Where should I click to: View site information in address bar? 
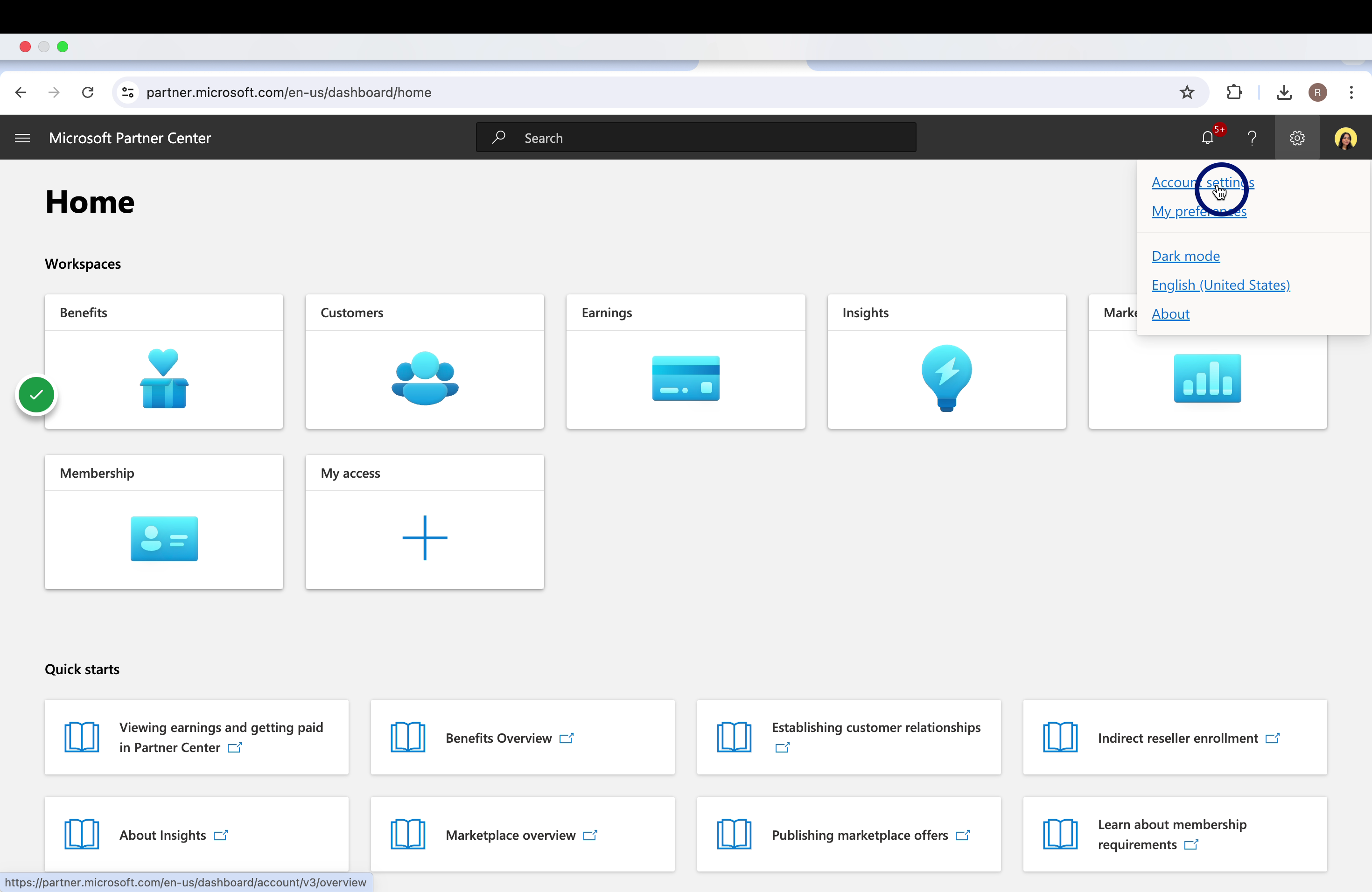click(x=128, y=92)
